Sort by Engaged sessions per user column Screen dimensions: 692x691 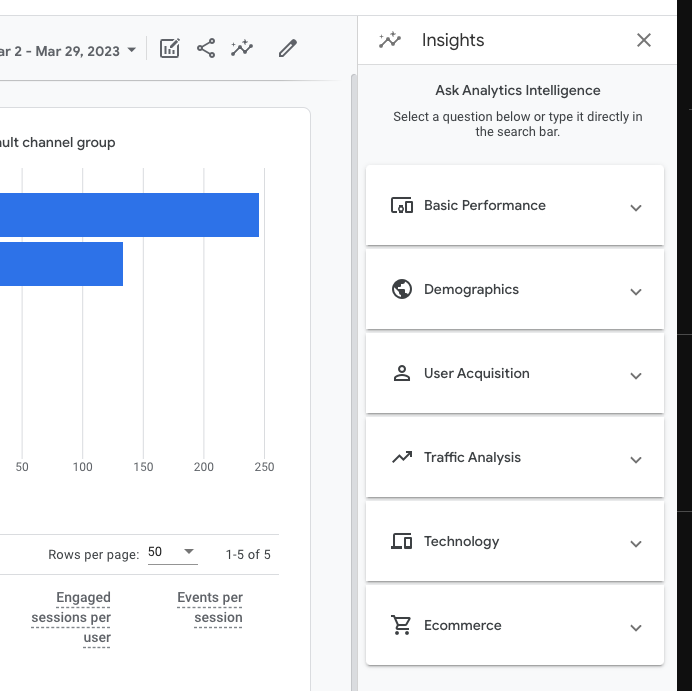(x=71, y=617)
